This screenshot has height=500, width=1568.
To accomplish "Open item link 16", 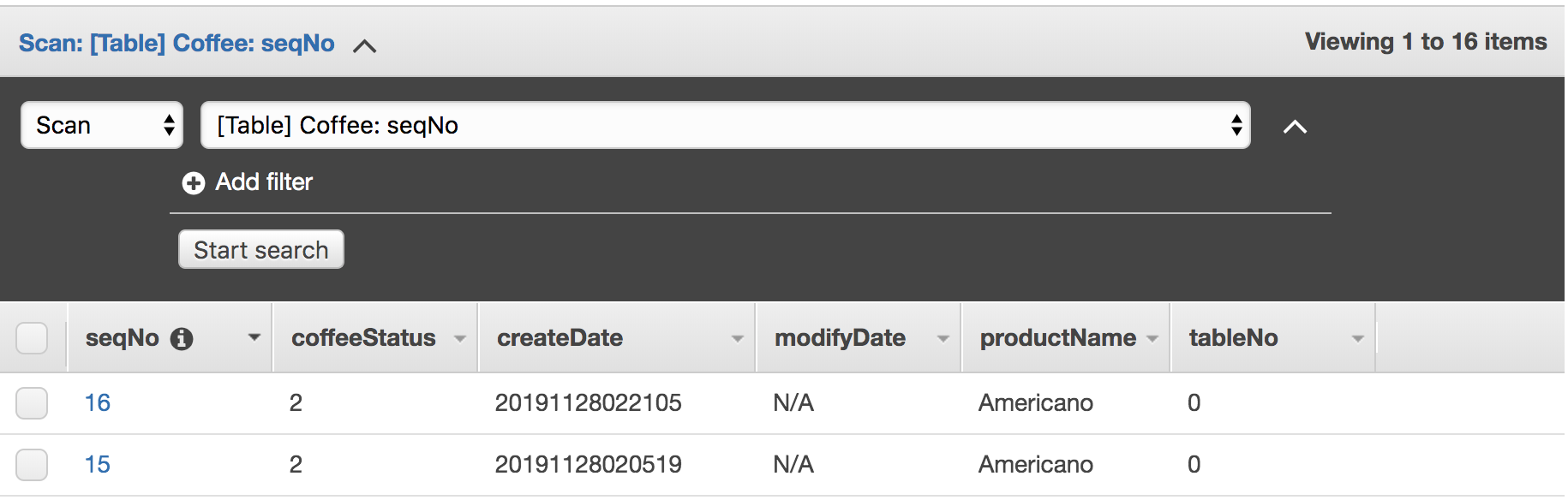I will click(x=98, y=403).
